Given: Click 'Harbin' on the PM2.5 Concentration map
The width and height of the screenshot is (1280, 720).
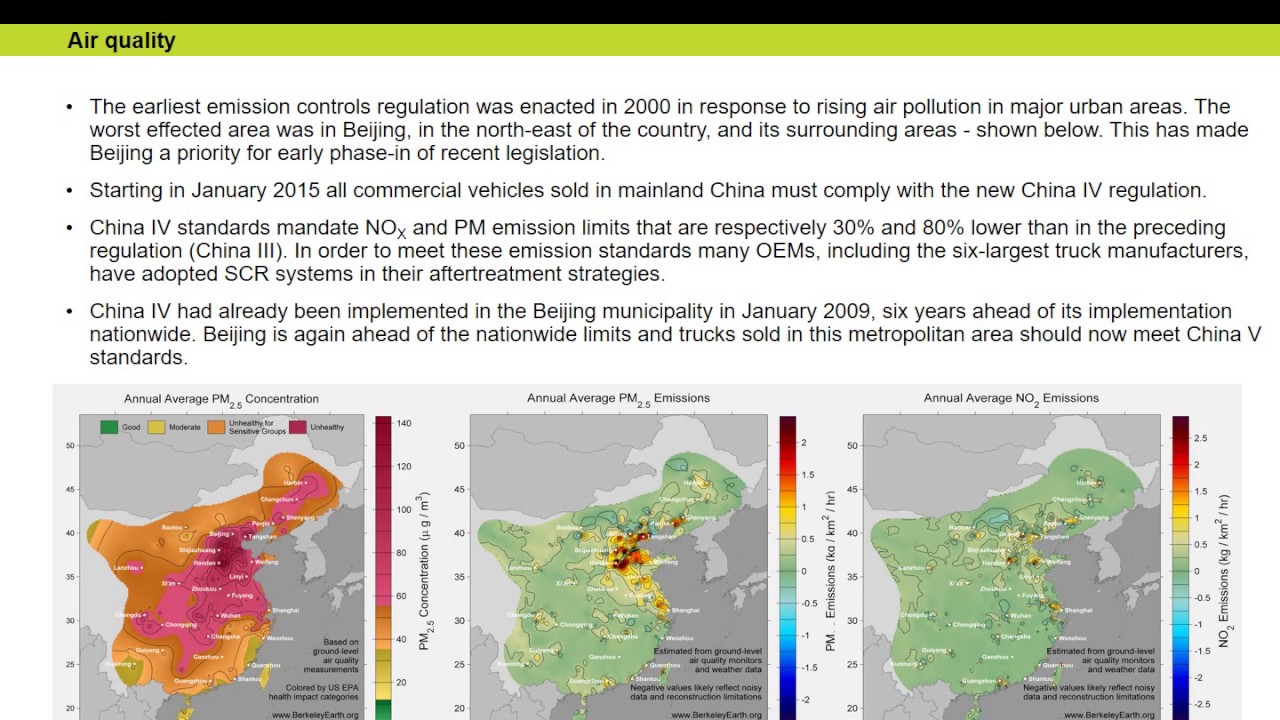Looking at the screenshot, I should coord(293,483).
